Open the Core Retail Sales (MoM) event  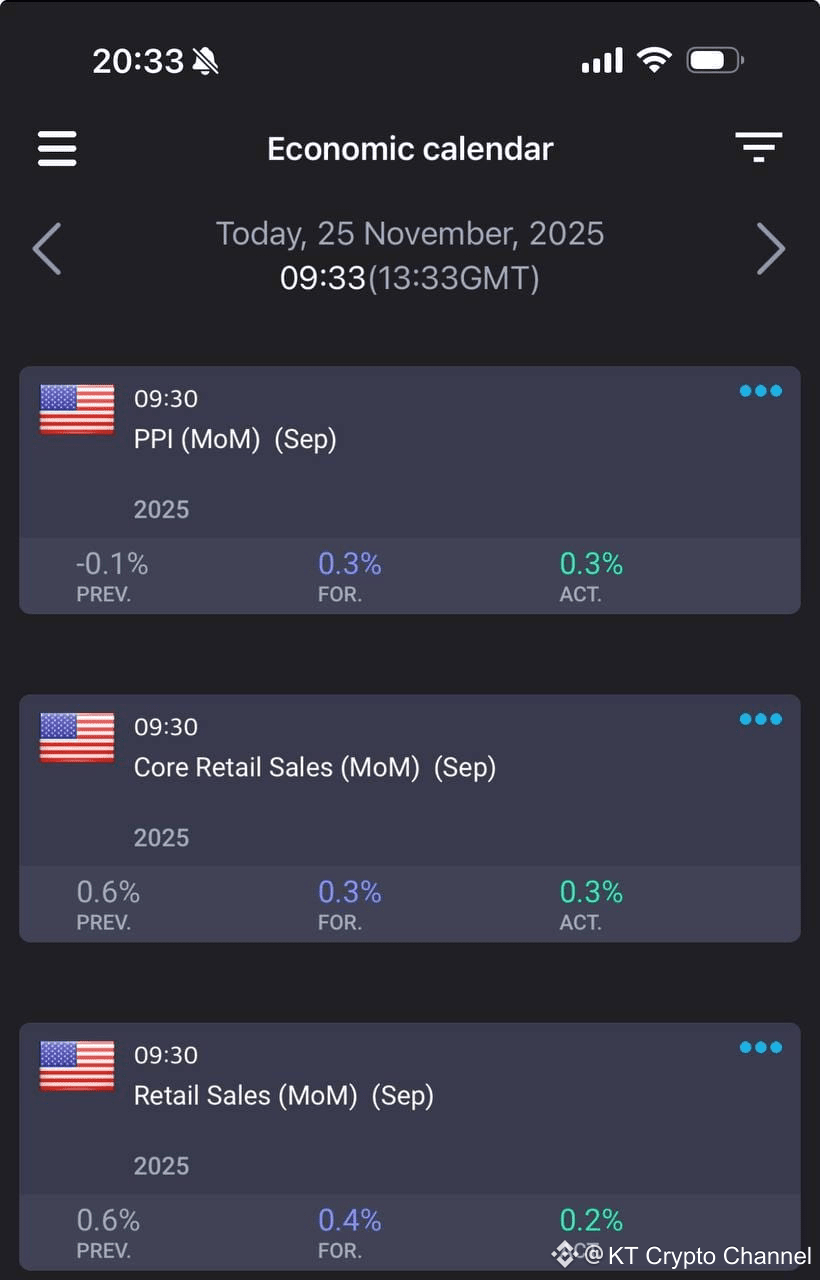[x=315, y=767]
